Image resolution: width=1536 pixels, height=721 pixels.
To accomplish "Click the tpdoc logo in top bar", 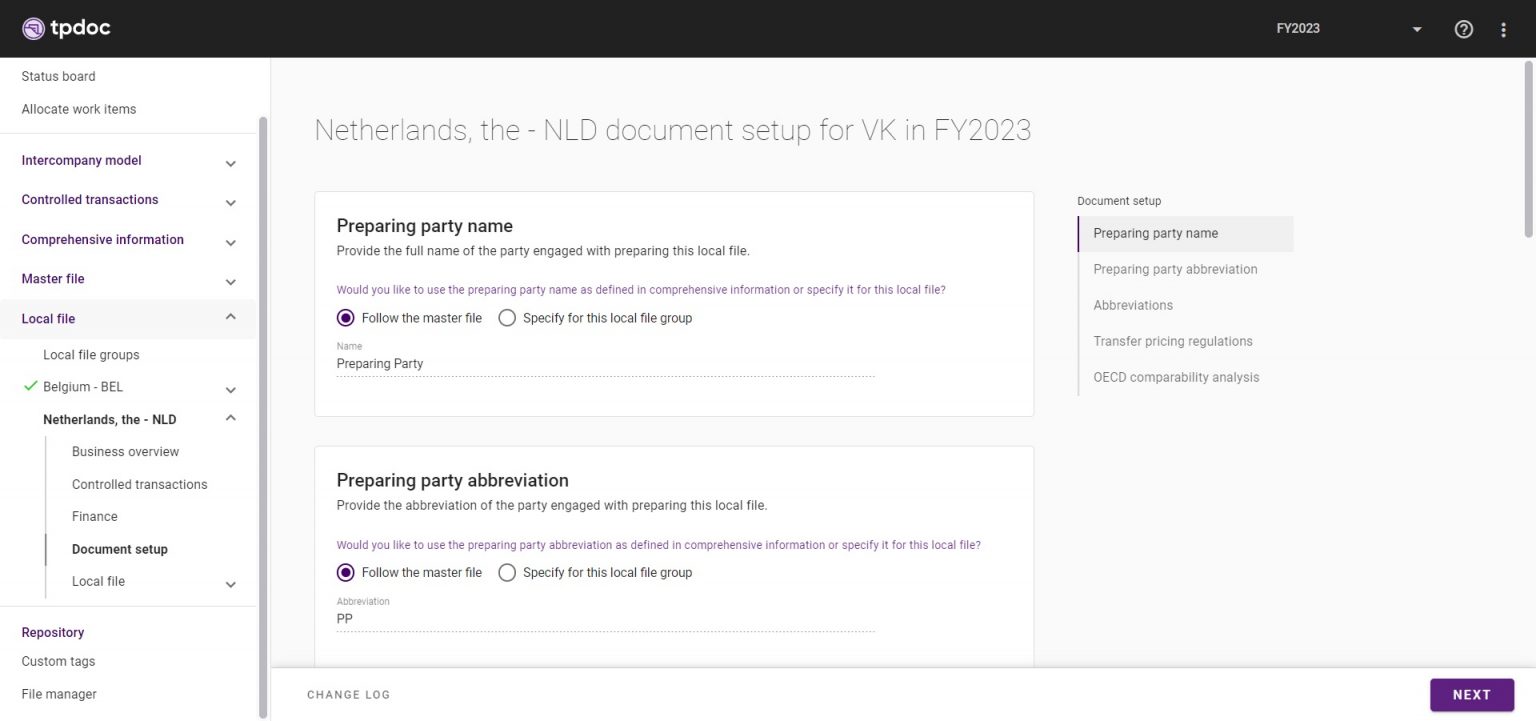I will [x=66, y=28].
